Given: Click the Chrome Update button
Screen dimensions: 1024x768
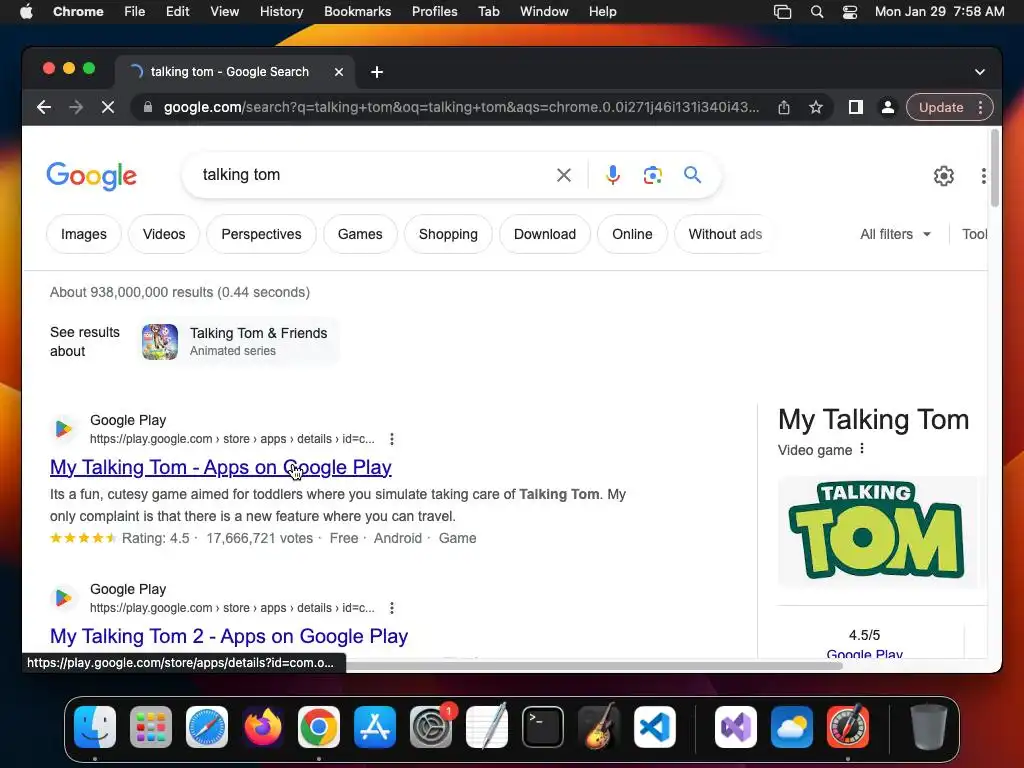Looking at the screenshot, I should 941,107.
